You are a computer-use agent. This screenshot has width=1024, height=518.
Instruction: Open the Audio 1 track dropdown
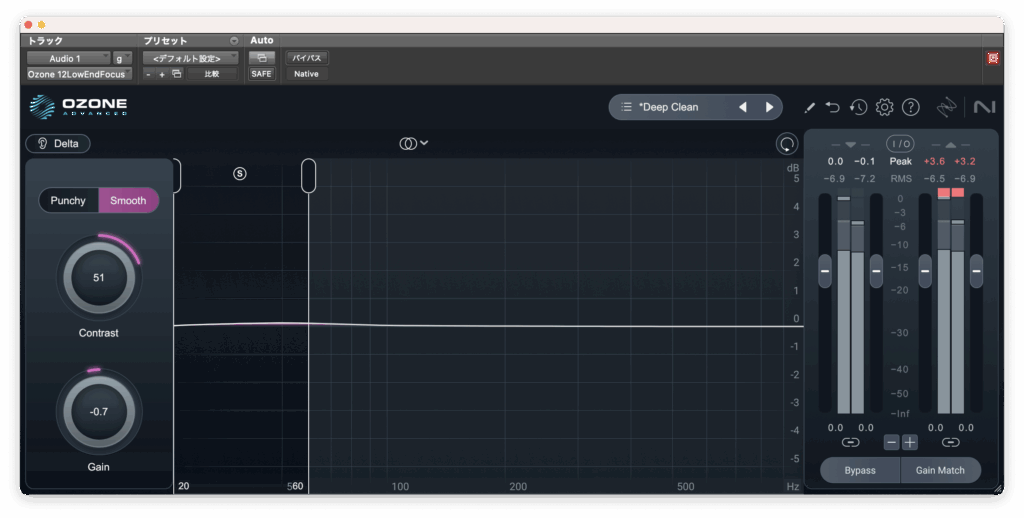click(68, 58)
